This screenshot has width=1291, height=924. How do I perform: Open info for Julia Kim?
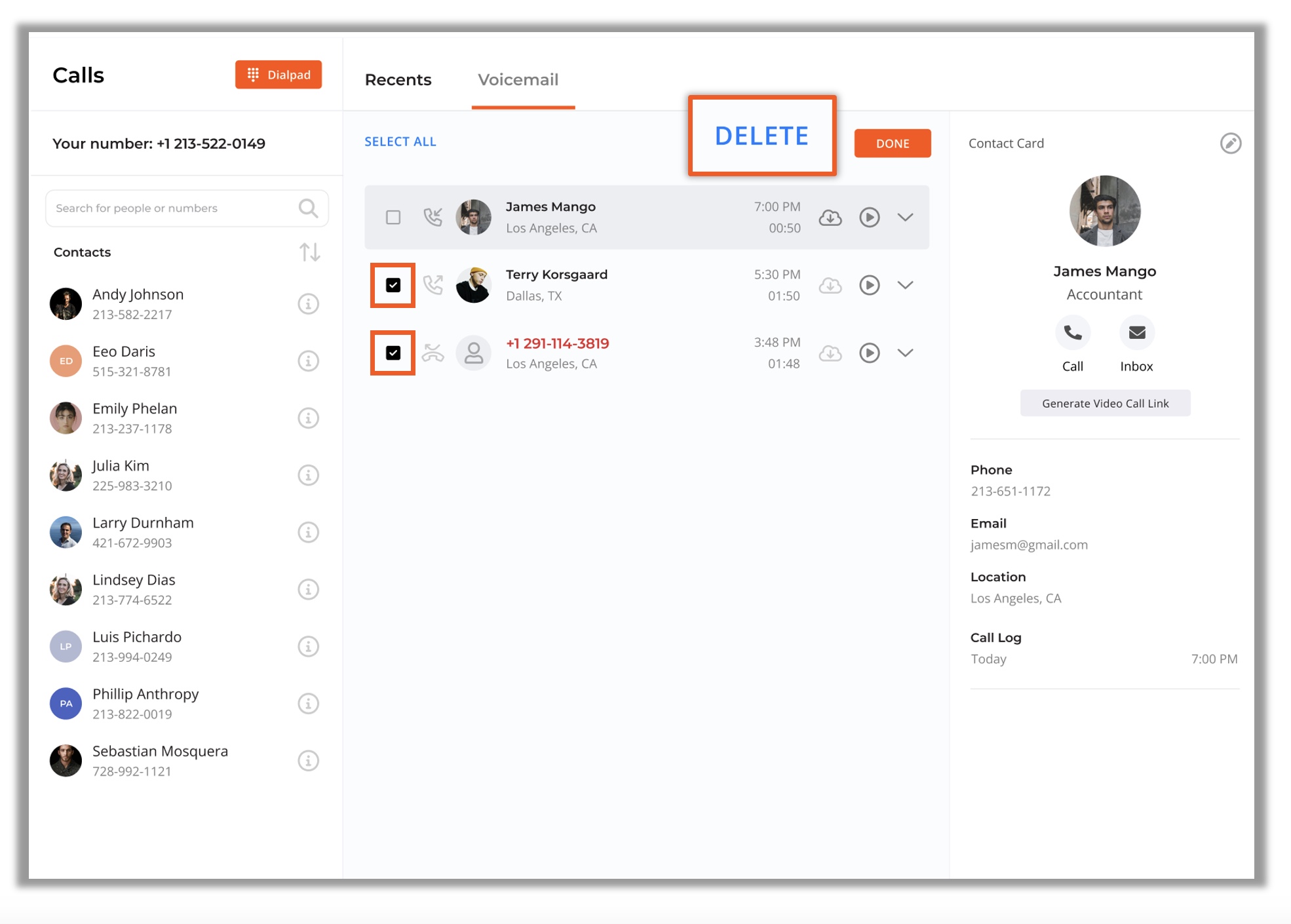(308, 475)
